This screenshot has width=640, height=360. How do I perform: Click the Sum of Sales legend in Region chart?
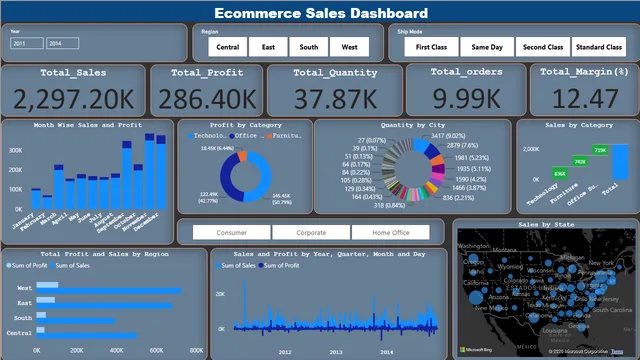[70, 265]
